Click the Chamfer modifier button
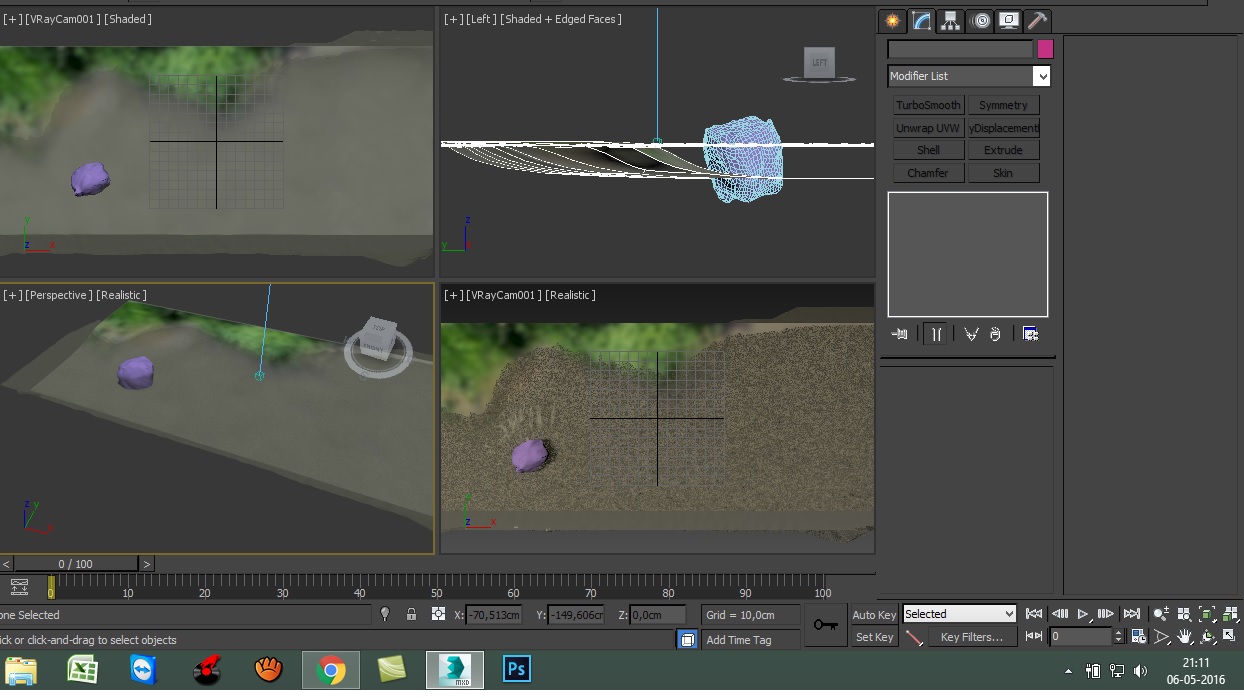Screen dimensions: 1244x698 928,173
